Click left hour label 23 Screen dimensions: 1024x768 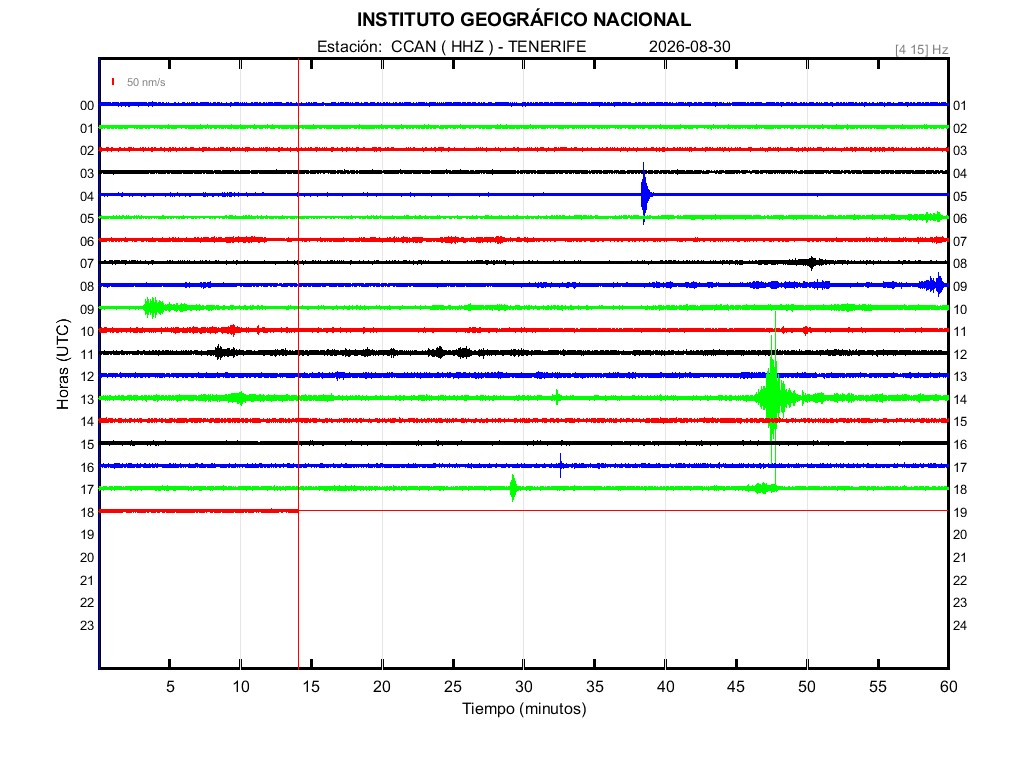87,626
